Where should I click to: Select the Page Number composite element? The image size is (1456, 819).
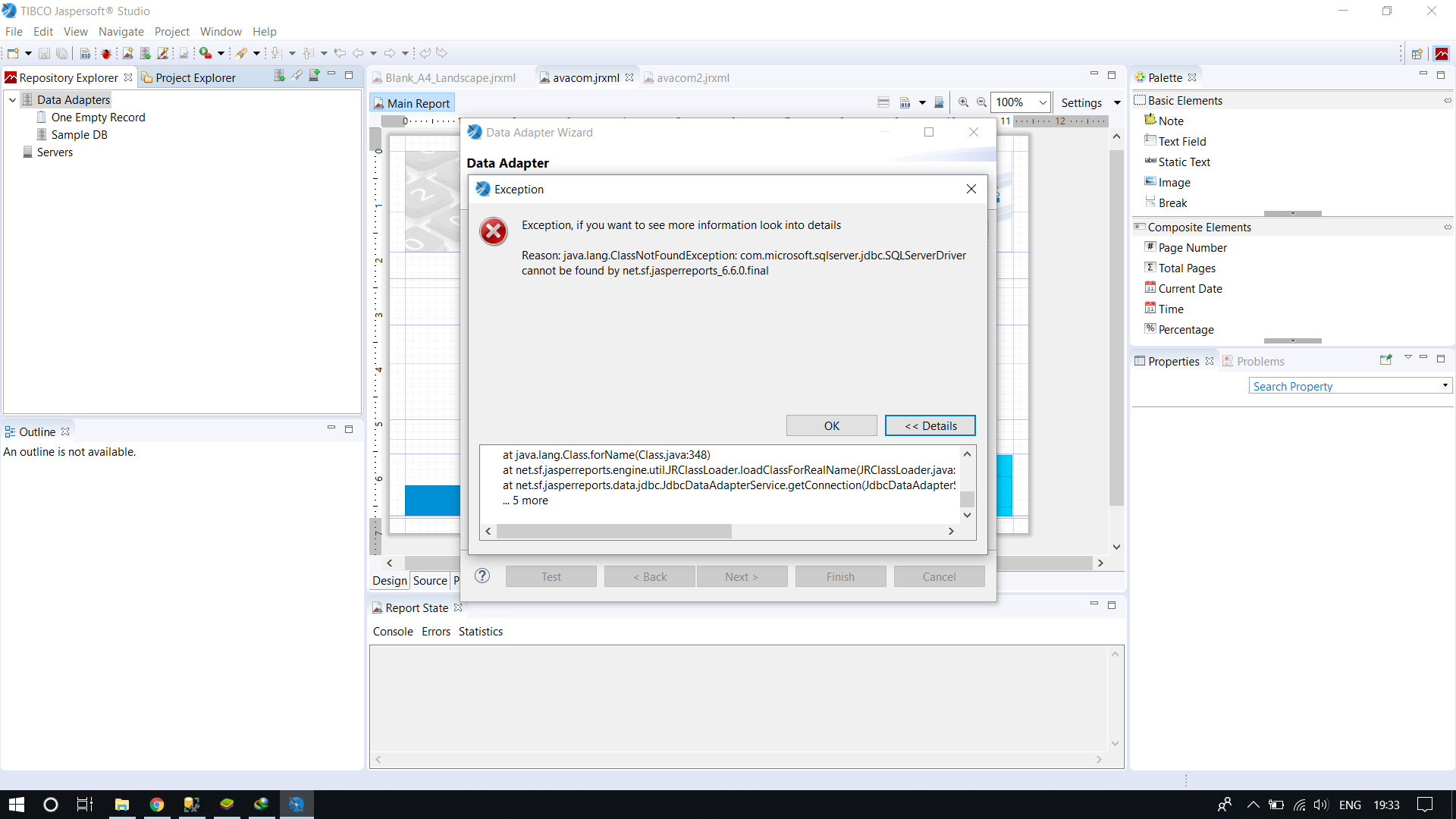(x=1192, y=248)
